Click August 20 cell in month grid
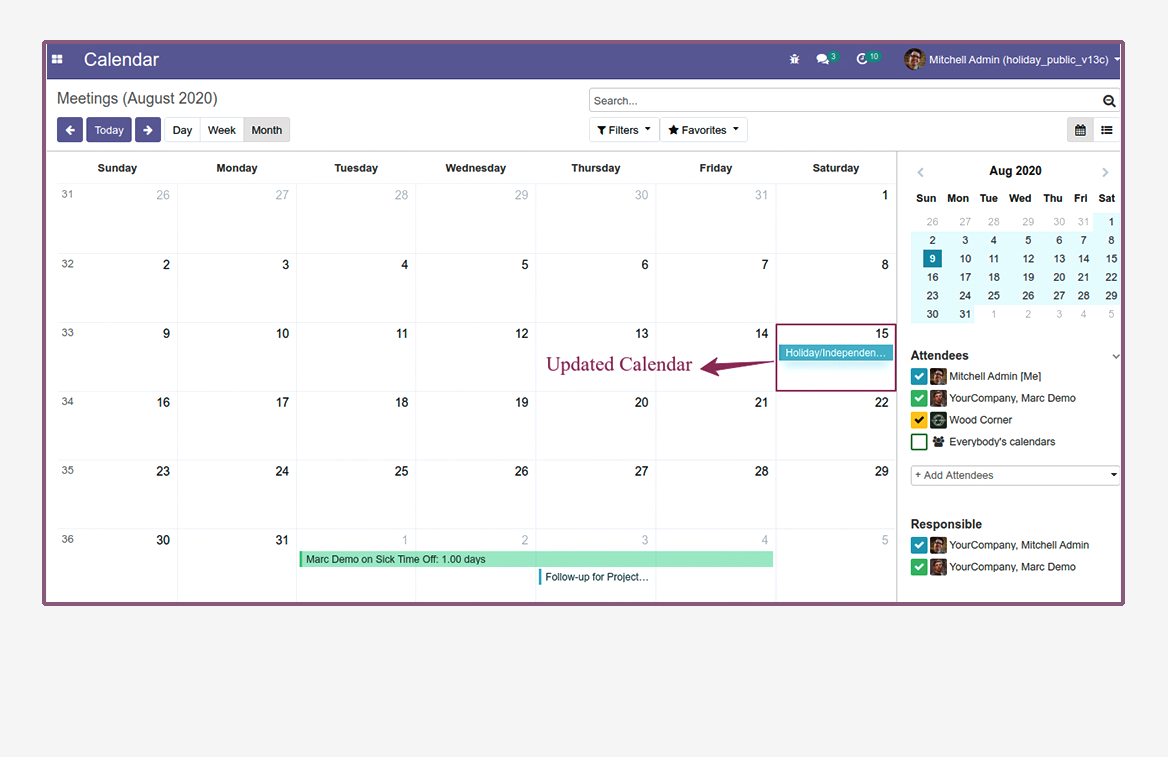The height and width of the screenshot is (757, 1168). (x=596, y=425)
